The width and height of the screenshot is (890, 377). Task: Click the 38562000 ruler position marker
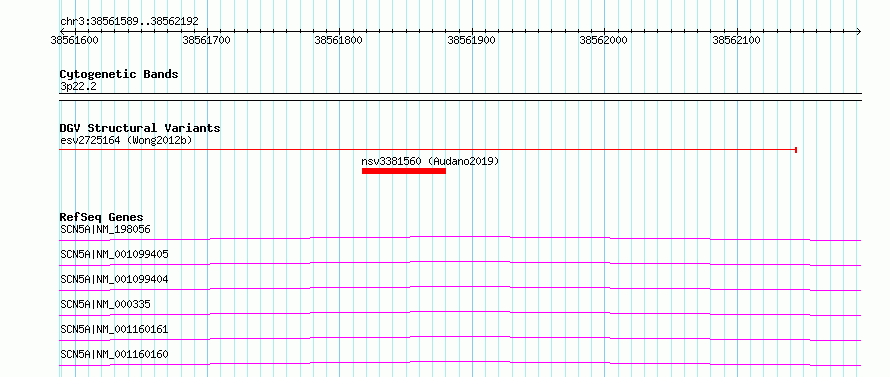pyautogui.click(x=603, y=40)
